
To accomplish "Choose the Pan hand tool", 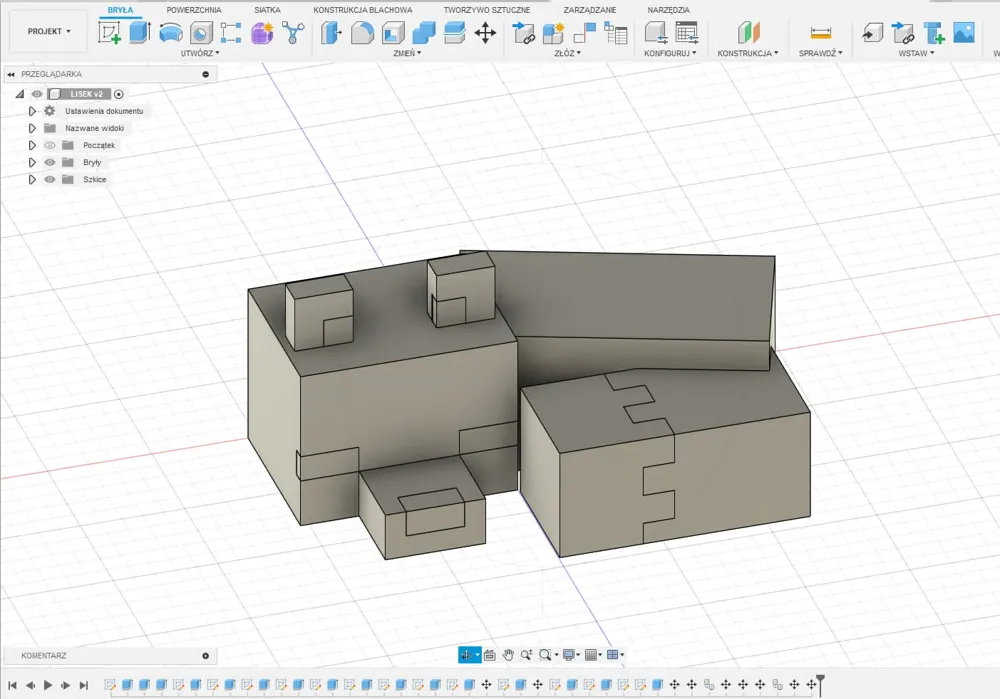I will (509, 655).
